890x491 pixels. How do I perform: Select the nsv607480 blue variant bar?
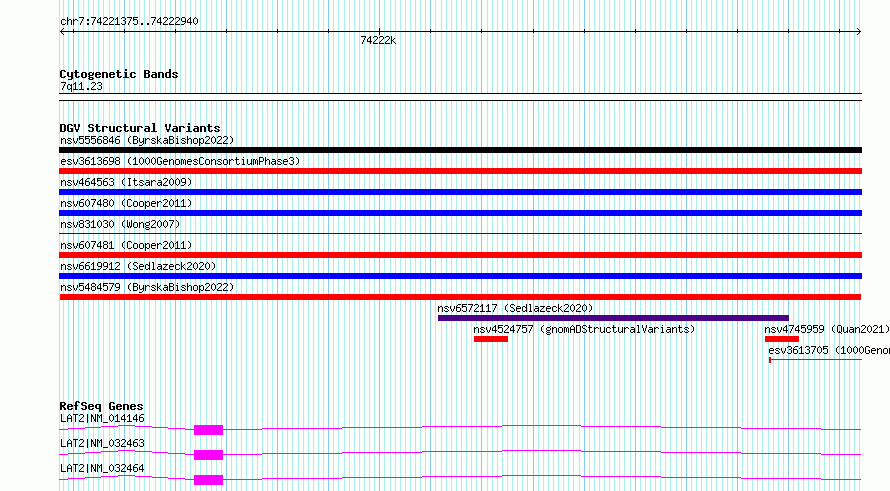click(460, 213)
